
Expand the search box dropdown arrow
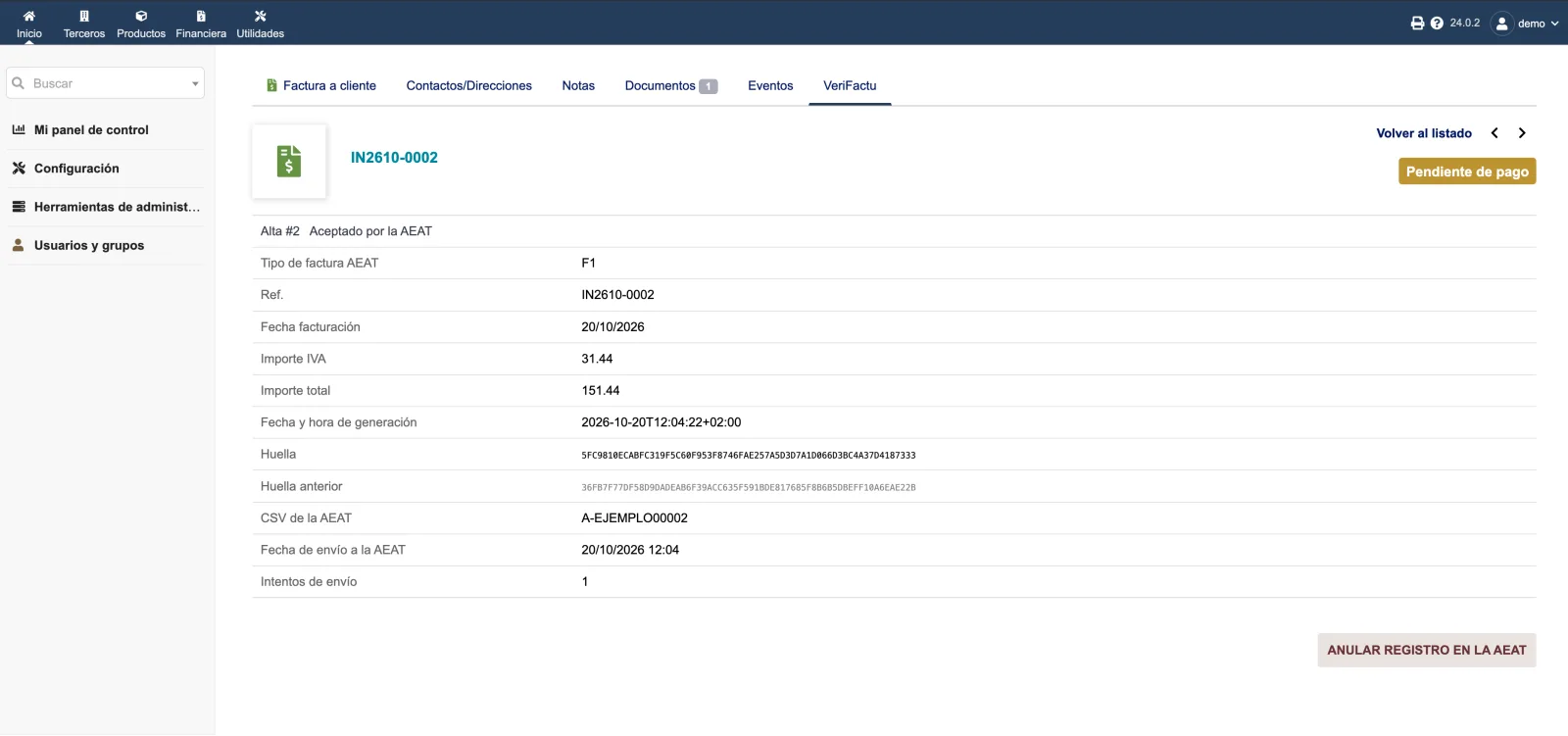(x=195, y=83)
